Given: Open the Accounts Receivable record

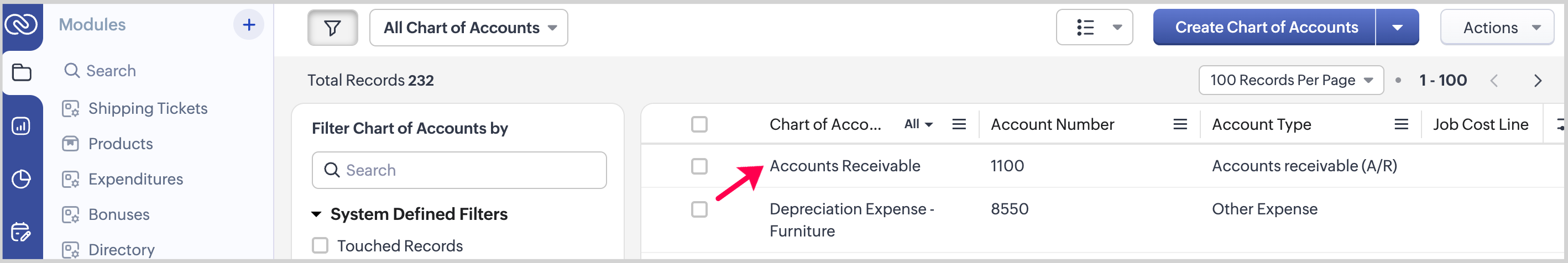Looking at the screenshot, I should (844, 166).
